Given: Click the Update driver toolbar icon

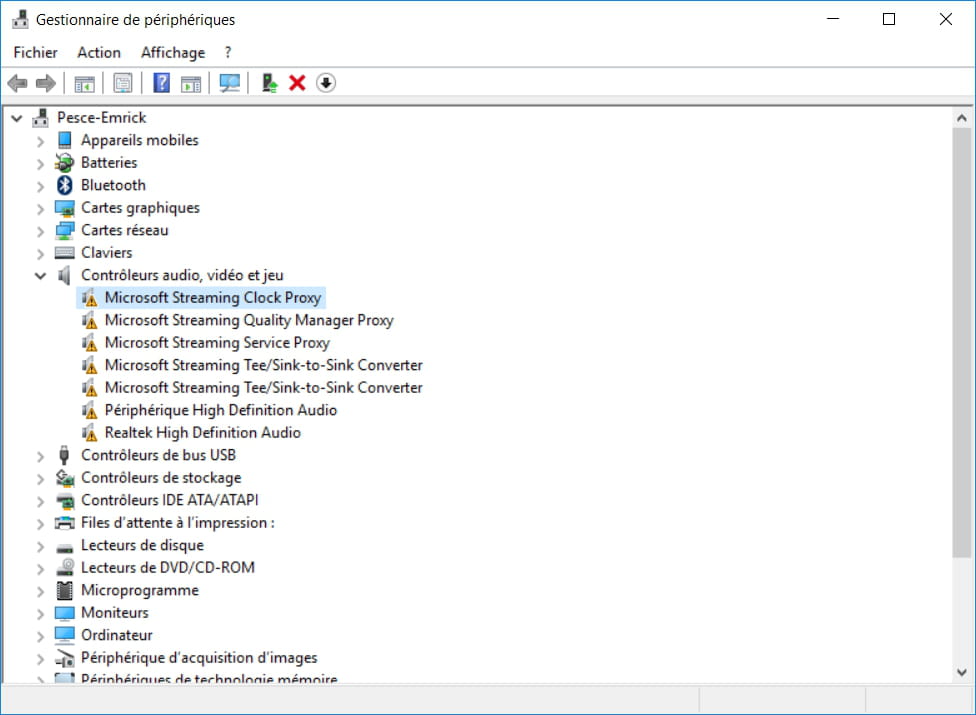Looking at the screenshot, I should [x=269, y=83].
